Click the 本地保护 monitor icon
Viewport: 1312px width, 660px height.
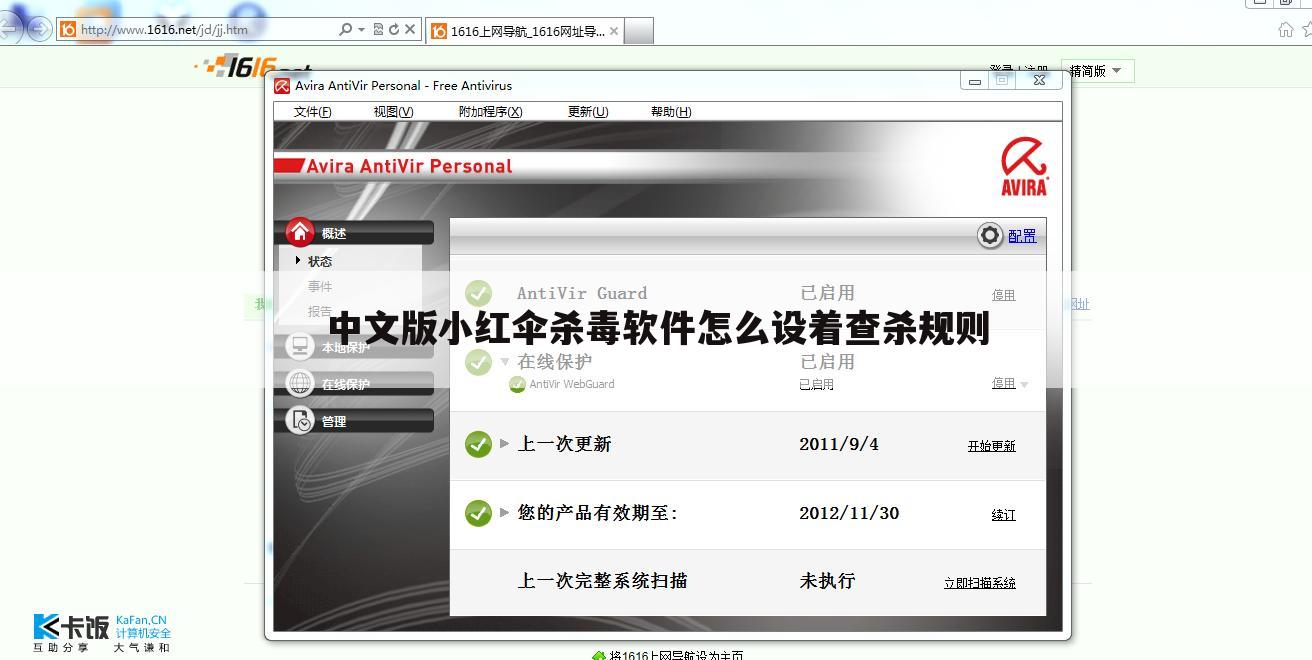[300, 346]
